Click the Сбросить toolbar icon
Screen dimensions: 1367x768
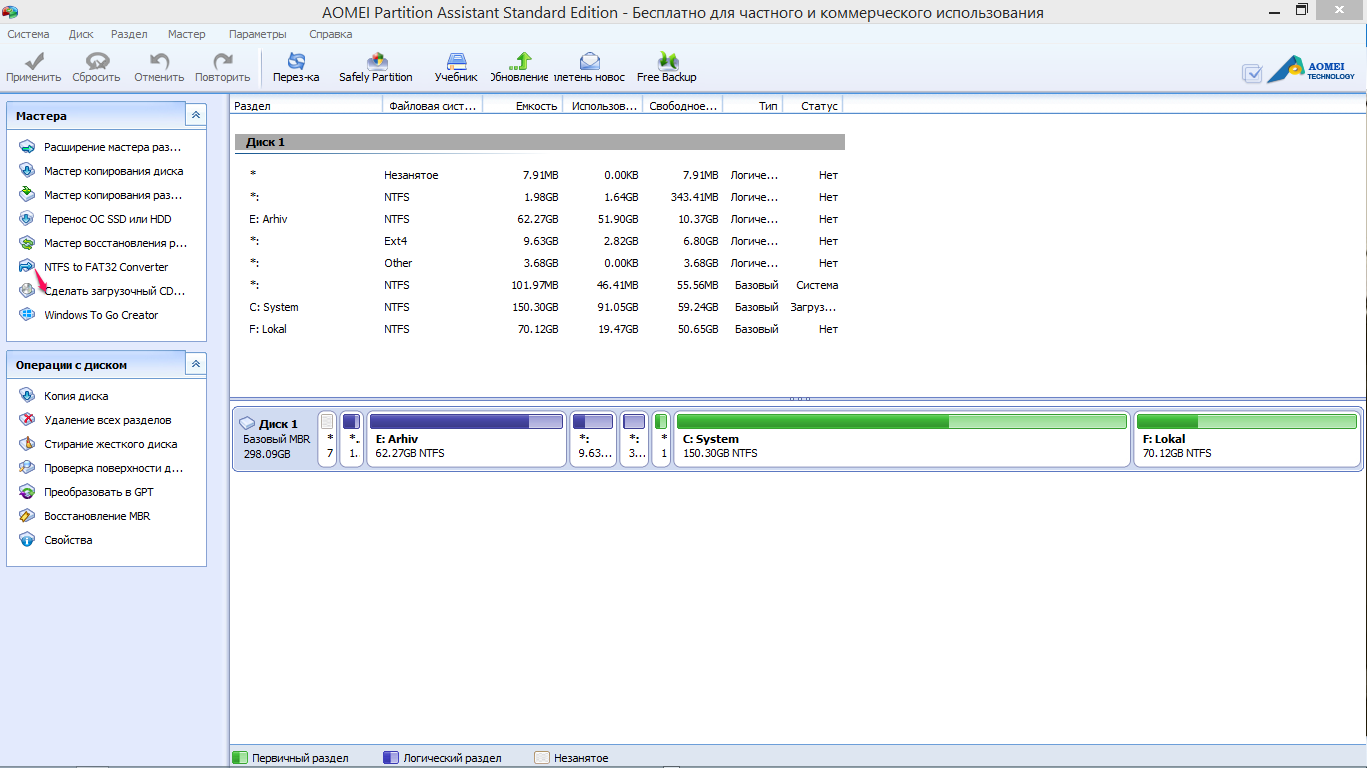(97, 62)
